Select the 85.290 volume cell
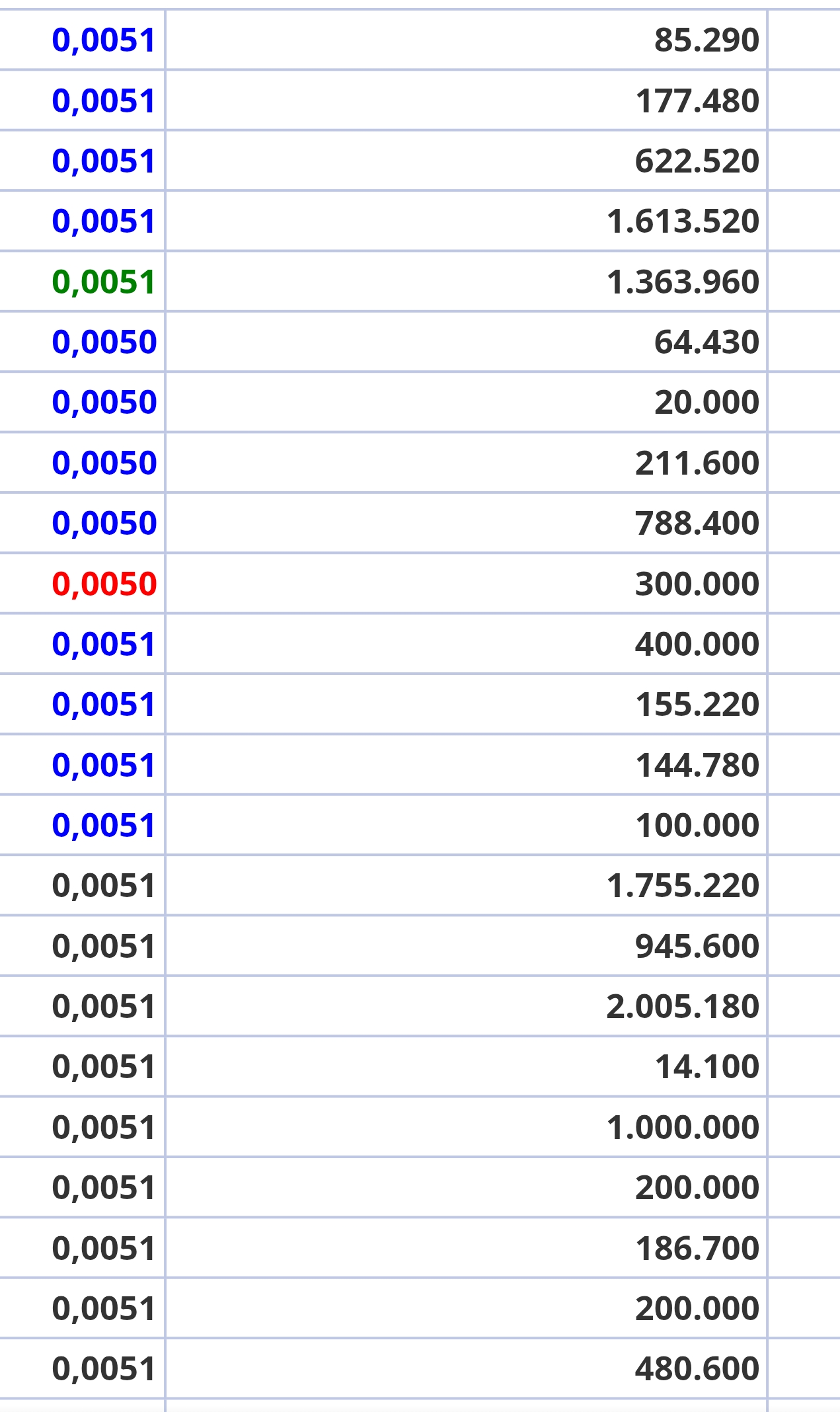Screen dimensions: 840x1412 pyautogui.click(x=706, y=40)
